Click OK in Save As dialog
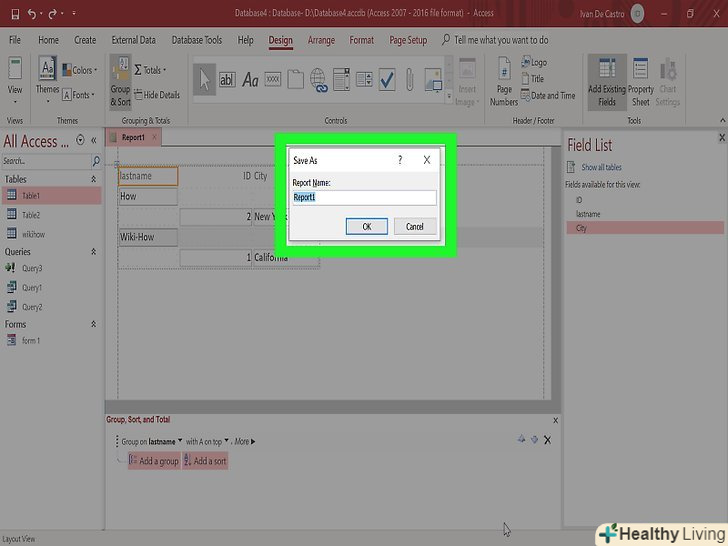Image resolution: width=728 pixels, height=546 pixels. coord(366,227)
